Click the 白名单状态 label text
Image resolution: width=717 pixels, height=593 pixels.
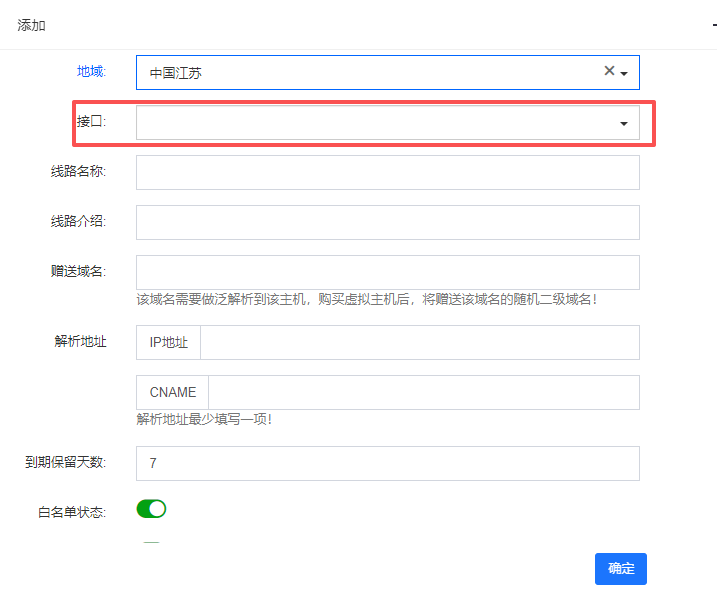click(71, 512)
